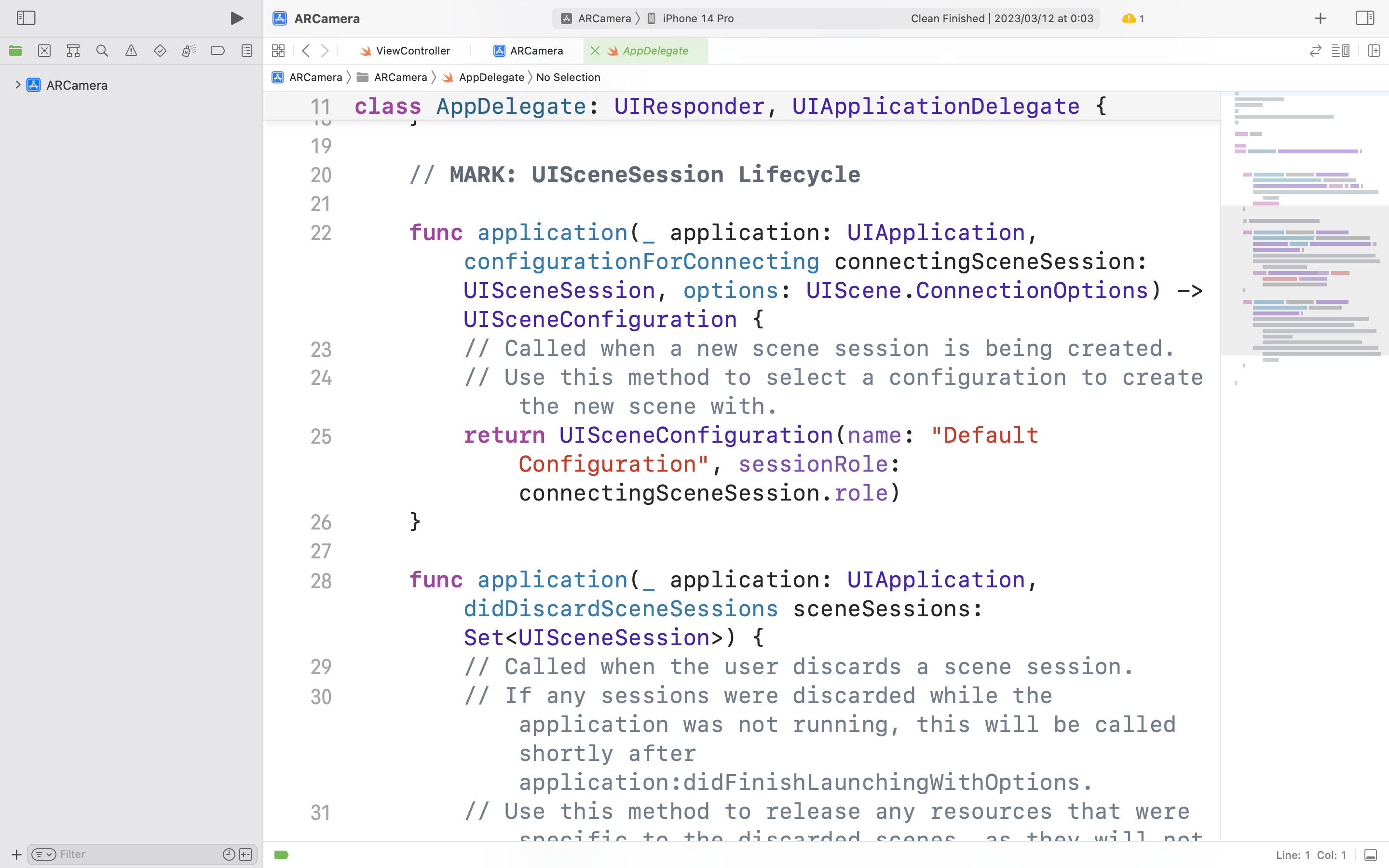Click AppDelegate in jump bar
Image resolution: width=1389 pixels, height=868 pixels.
(483, 77)
